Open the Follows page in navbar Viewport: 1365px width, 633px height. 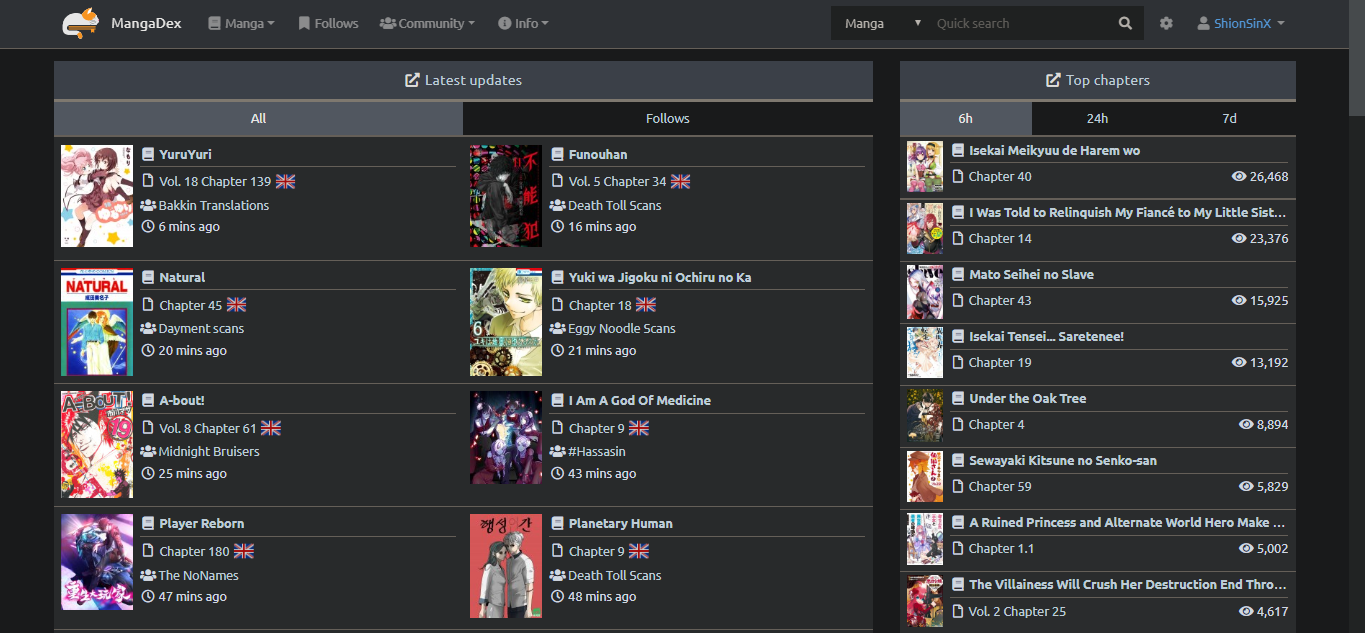[328, 23]
